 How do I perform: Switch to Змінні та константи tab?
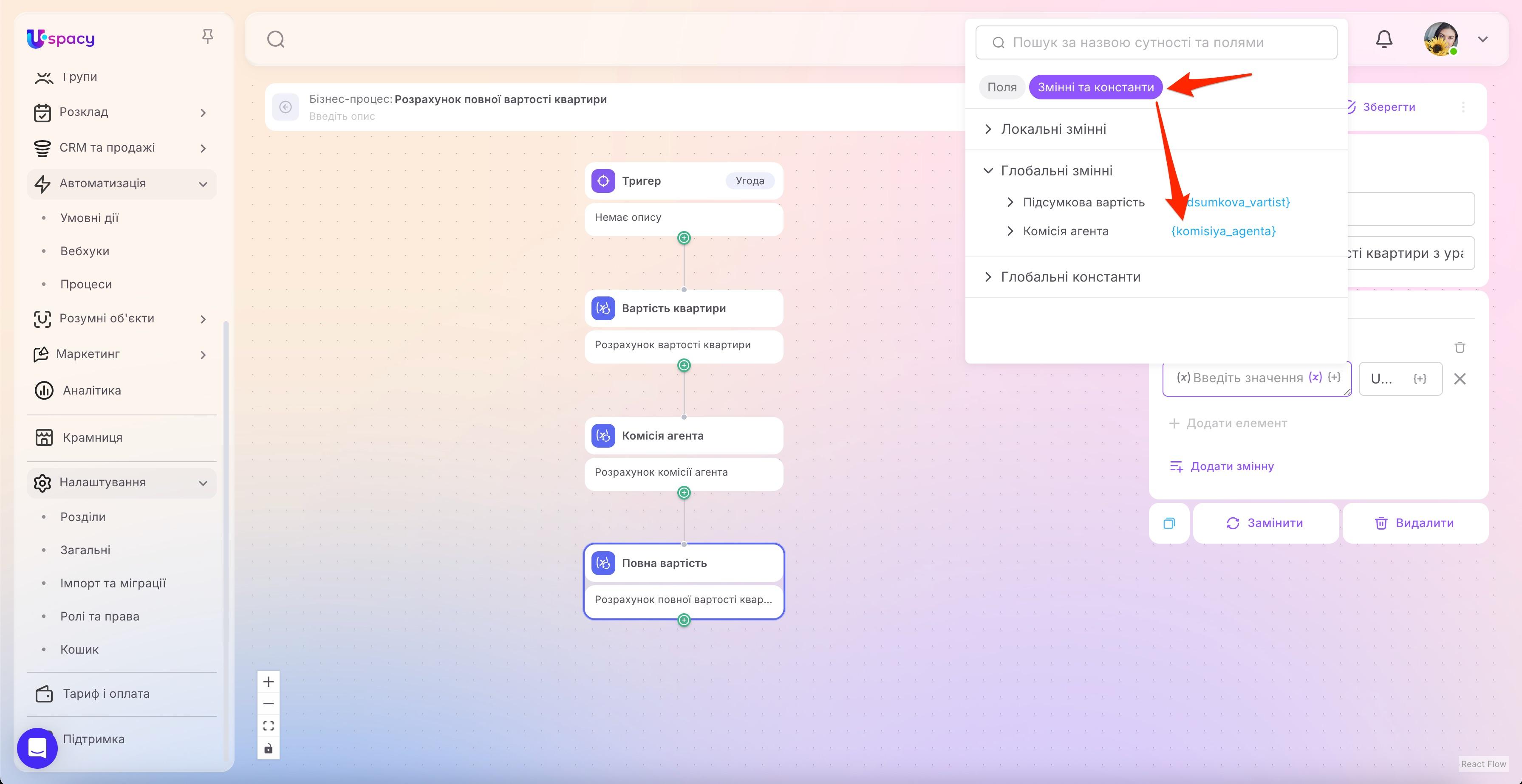1096,87
